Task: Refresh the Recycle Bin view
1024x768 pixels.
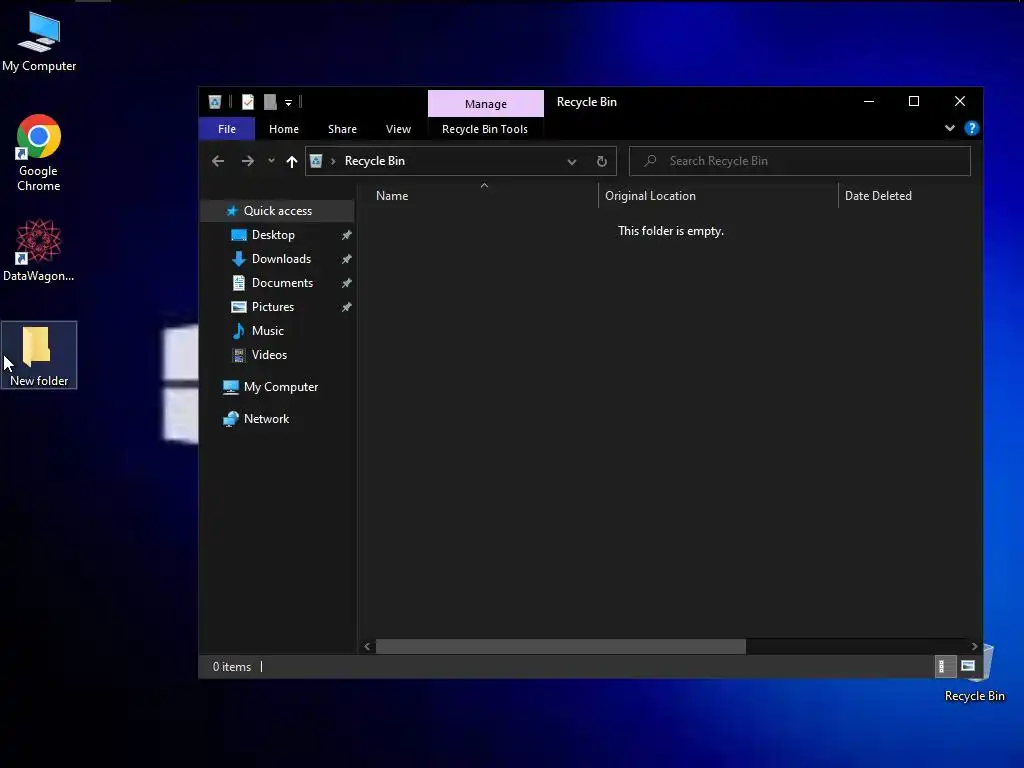Action: point(601,161)
